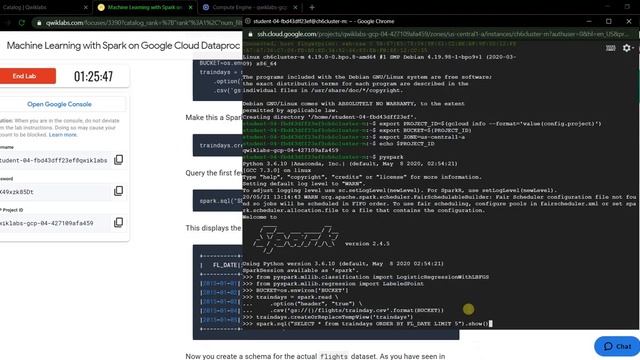Click the username student-04-fbd43dff23ef text
640x360 pixels.
click(53, 160)
